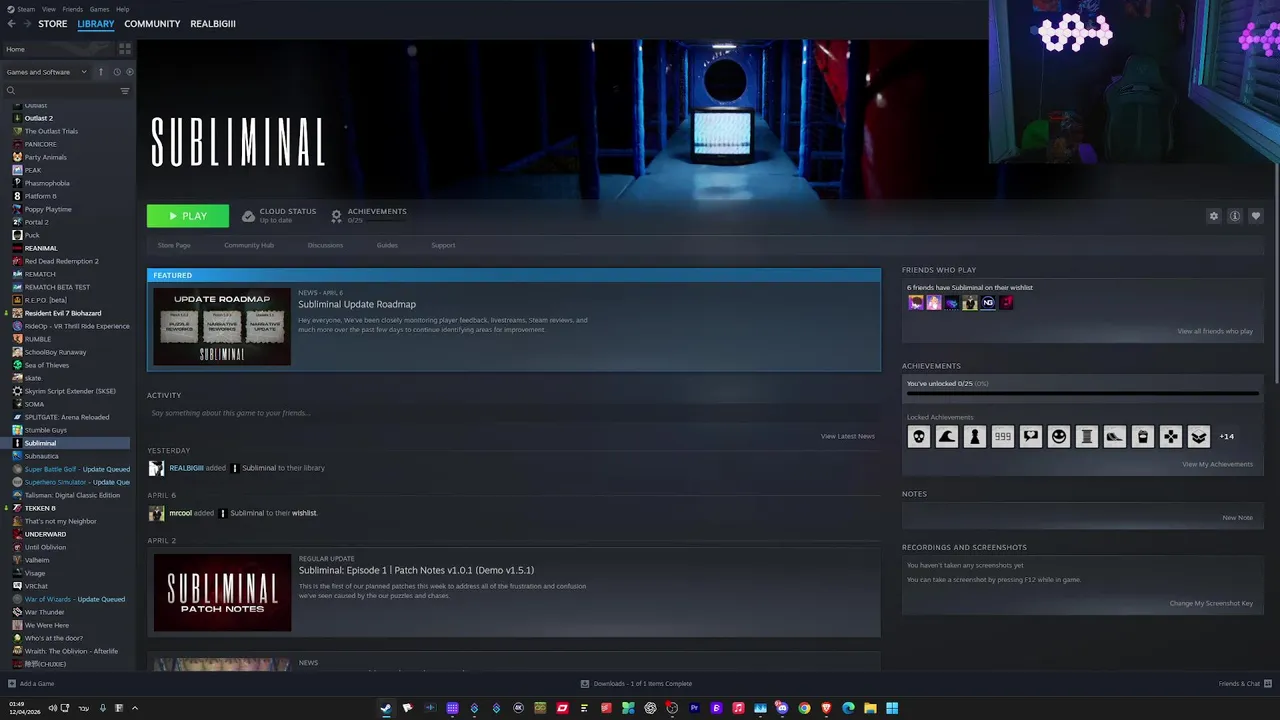Open the Friends menu
This screenshot has height=720, width=1280.
click(73, 9)
